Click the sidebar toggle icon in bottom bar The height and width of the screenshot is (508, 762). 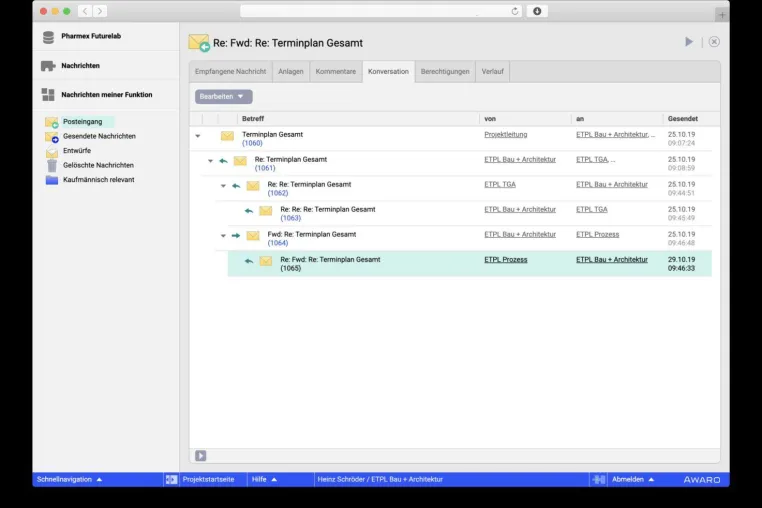click(171, 480)
